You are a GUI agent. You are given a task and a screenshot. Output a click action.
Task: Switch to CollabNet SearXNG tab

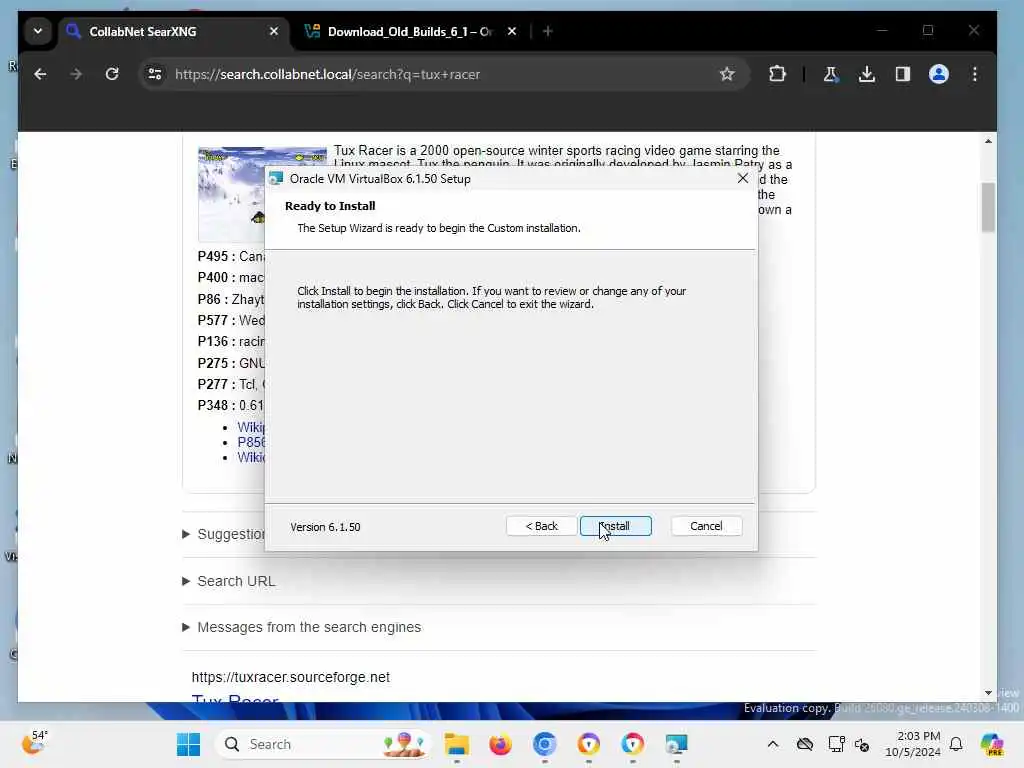coord(171,31)
